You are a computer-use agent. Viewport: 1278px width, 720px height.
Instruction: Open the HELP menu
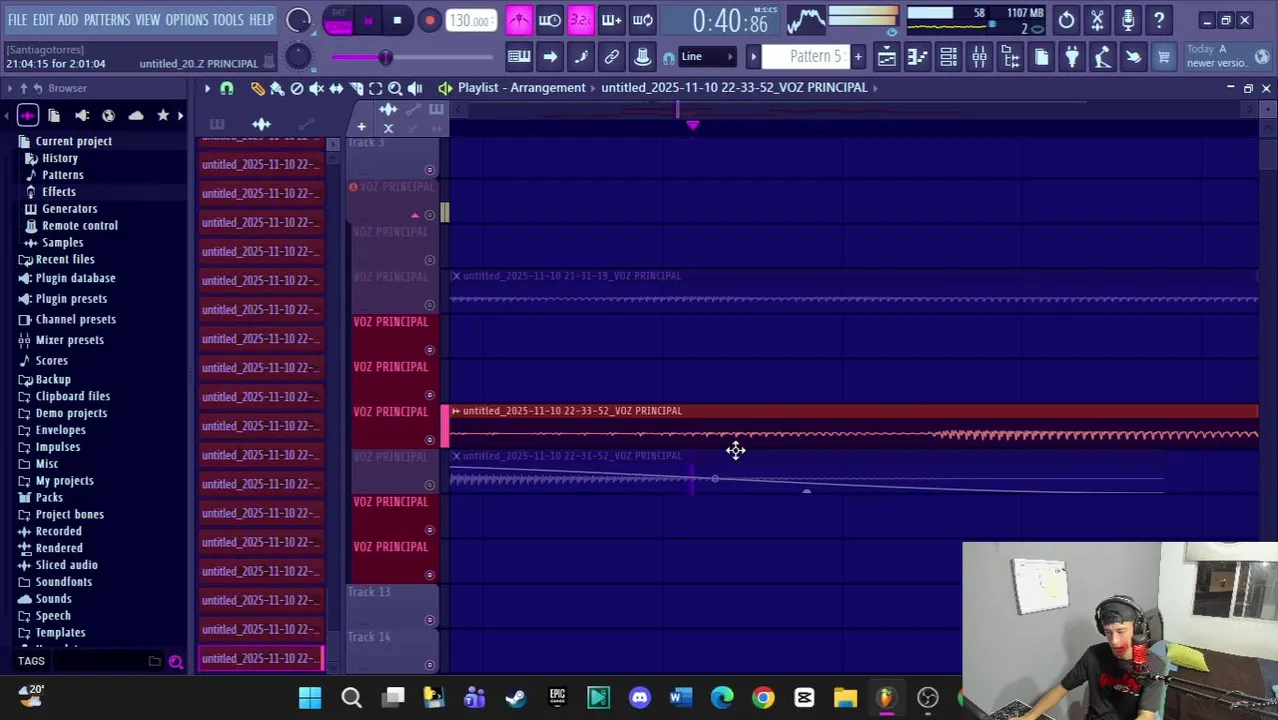tap(262, 20)
